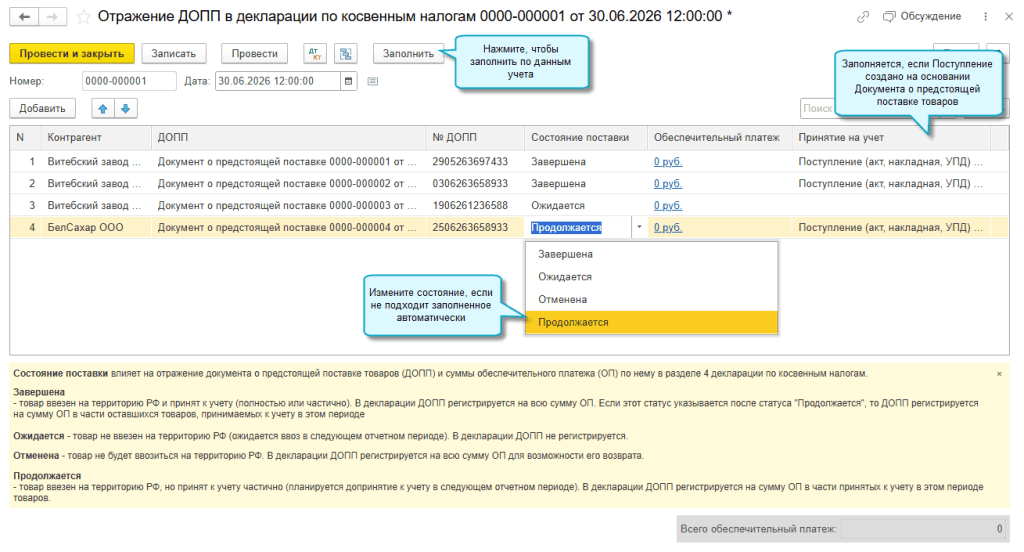Open 0 руб. link in row 4
1024x552 pixels.
pos(667,227)
